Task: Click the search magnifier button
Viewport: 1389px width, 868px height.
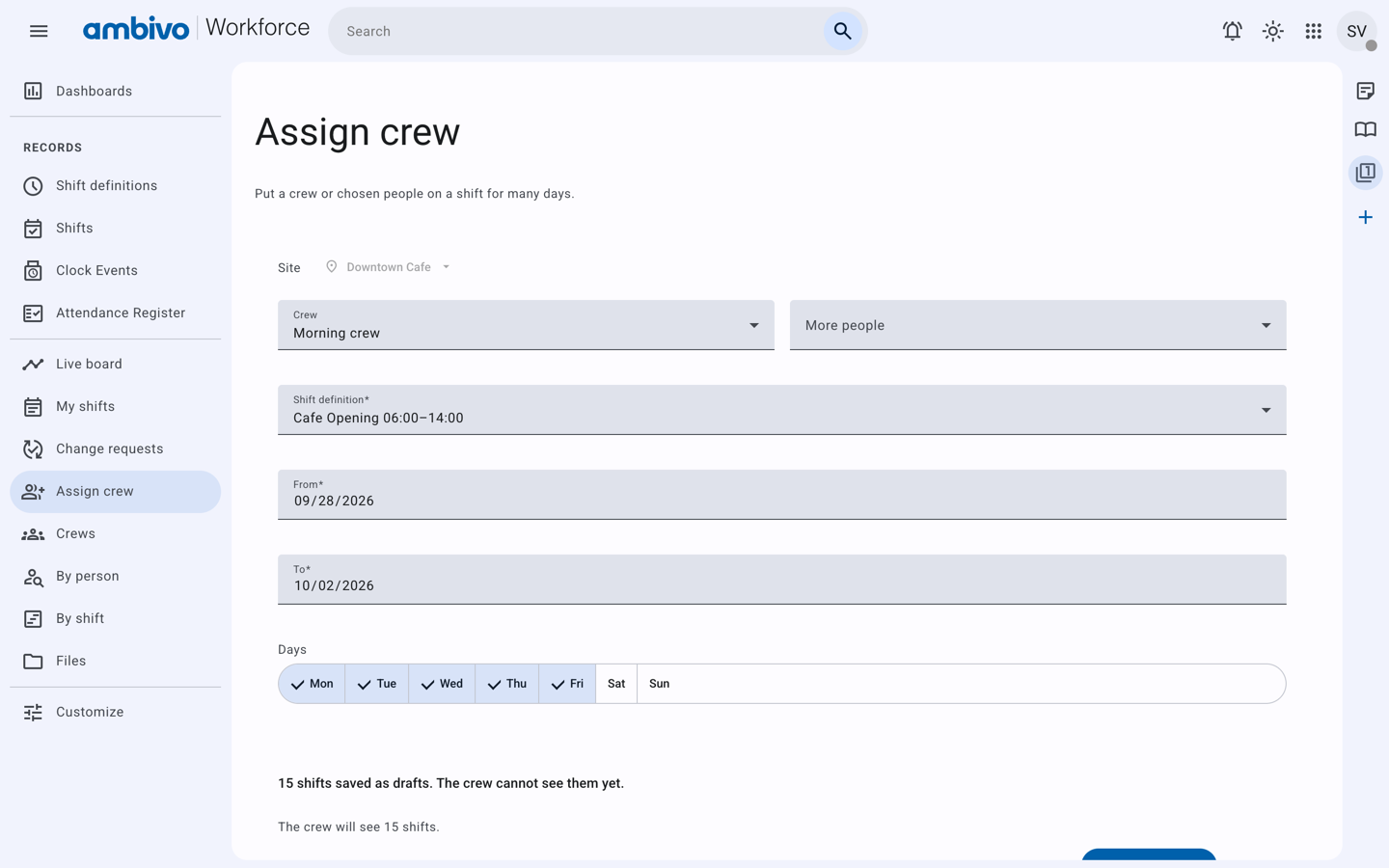Action: pos(842,31)
